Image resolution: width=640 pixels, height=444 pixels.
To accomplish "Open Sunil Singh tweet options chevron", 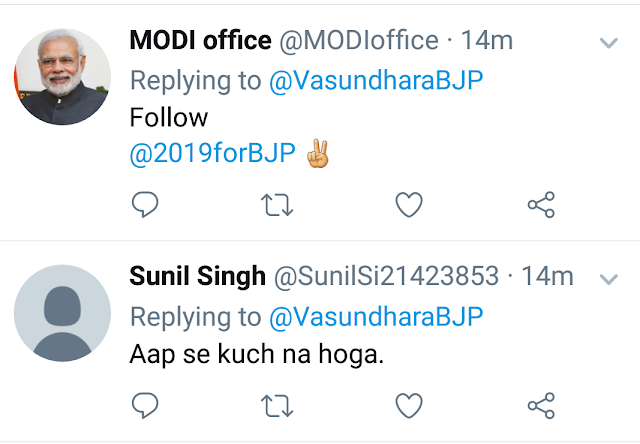I will [x=609, y=279].
